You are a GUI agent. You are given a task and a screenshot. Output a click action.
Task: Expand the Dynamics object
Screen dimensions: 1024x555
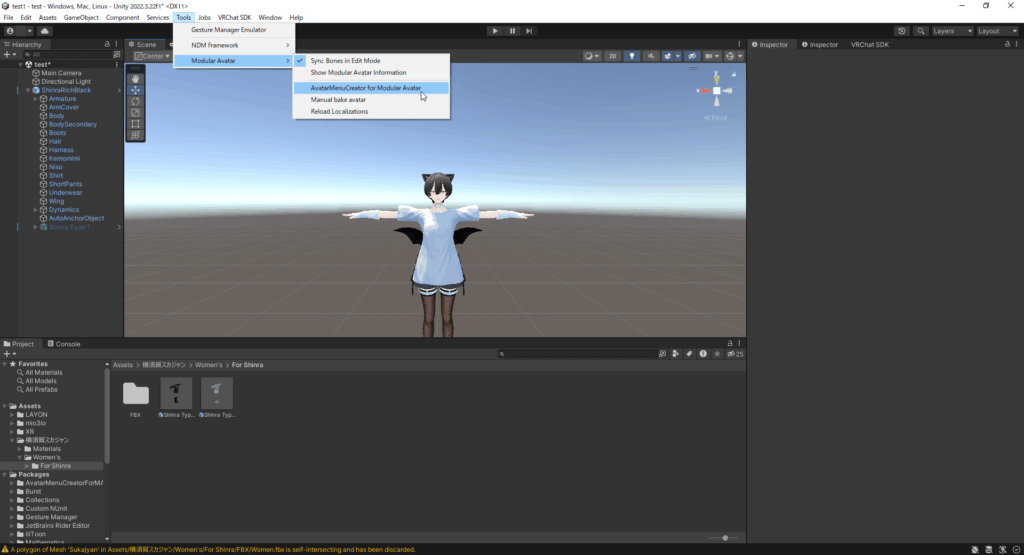point(35,210)
